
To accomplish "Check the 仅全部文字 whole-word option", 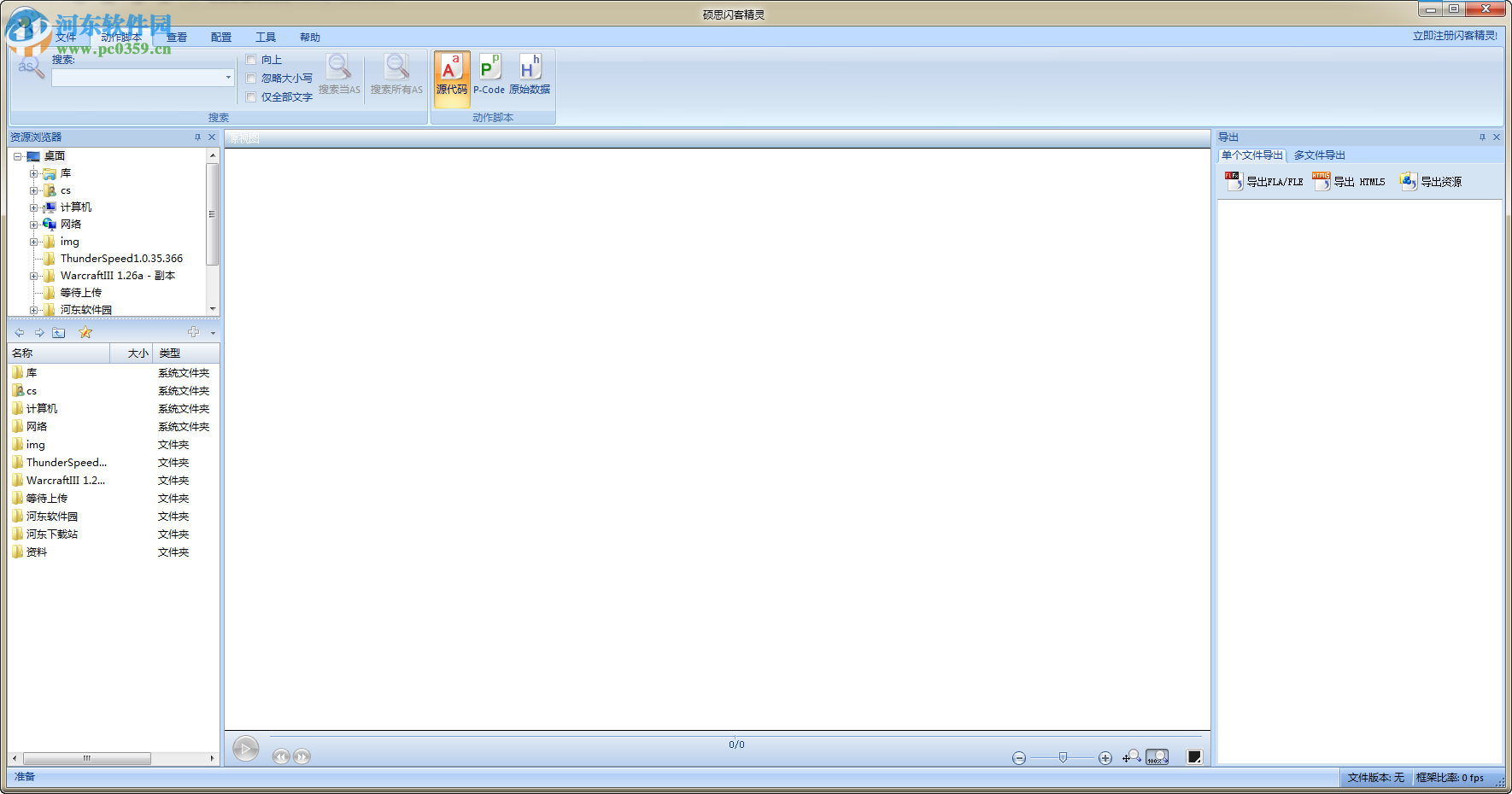I will coord(251,97).
